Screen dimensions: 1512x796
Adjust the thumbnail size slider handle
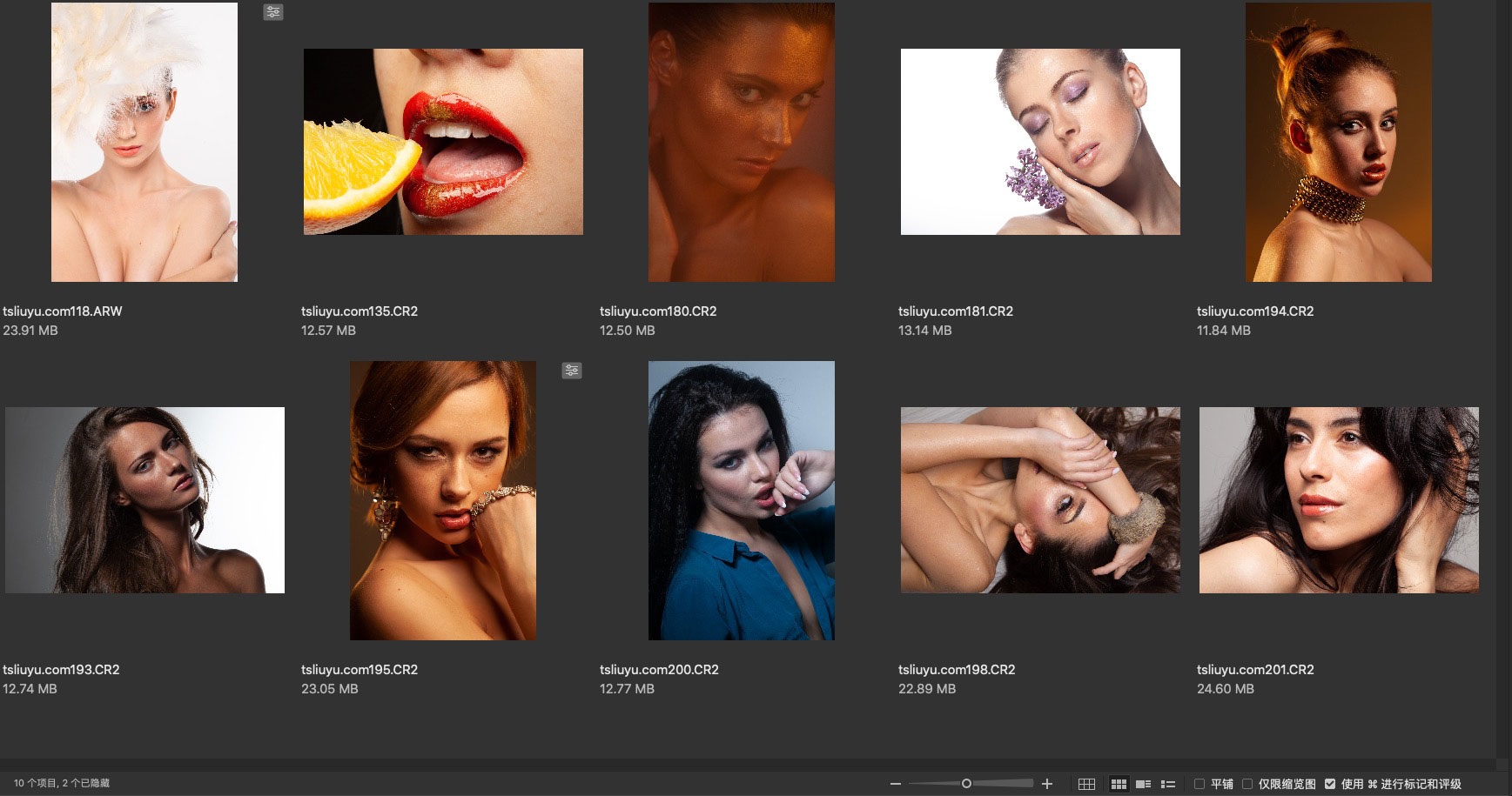966,784
